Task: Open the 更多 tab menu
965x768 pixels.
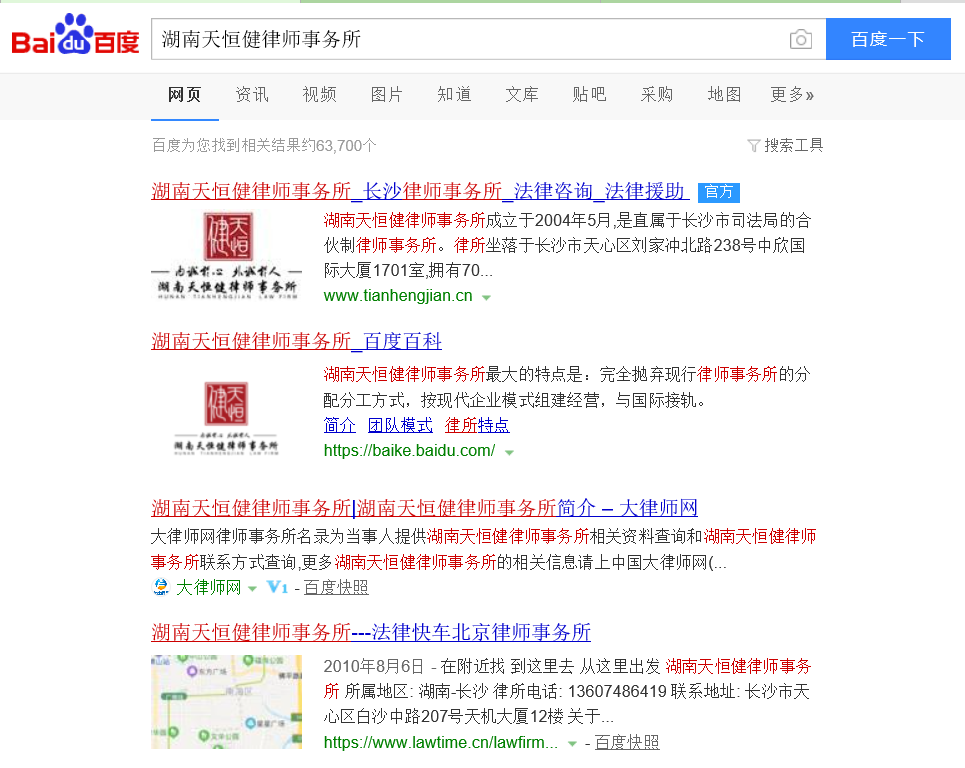Action: (791, 95)
